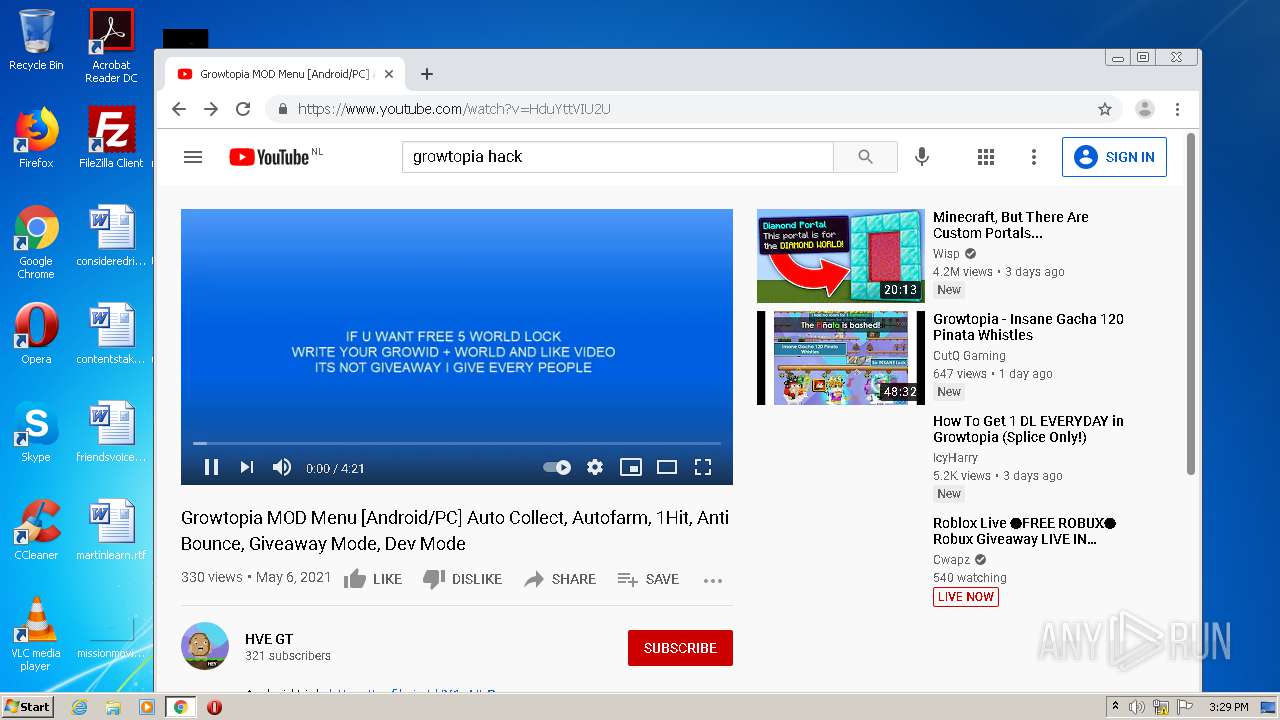The height and width of the screenshot is (720, 1280).
Task: Select Recycle Bin desktop icon
Action: click(x=36, y=40)
